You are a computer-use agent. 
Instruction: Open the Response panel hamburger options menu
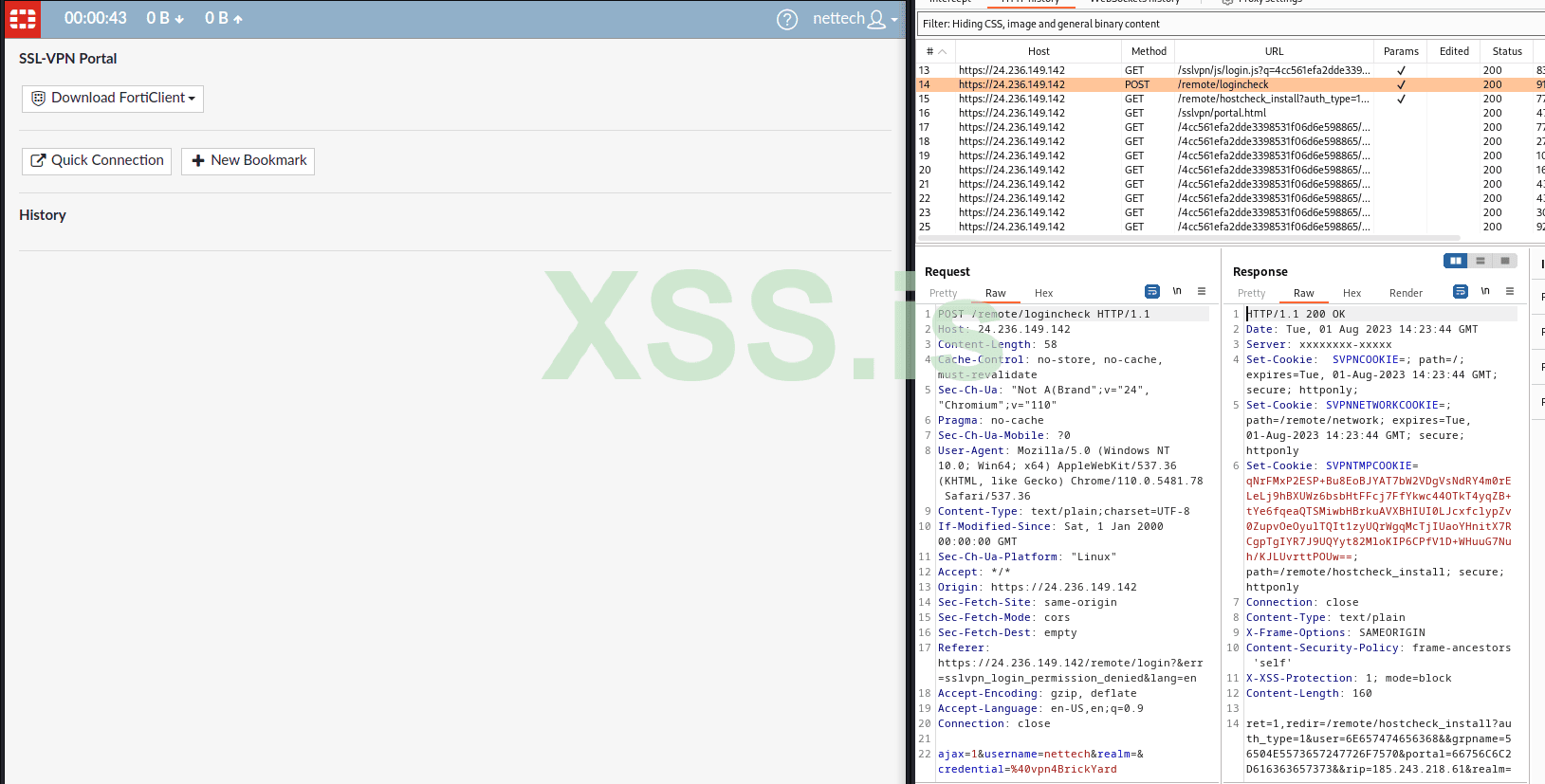point(1510,291)
